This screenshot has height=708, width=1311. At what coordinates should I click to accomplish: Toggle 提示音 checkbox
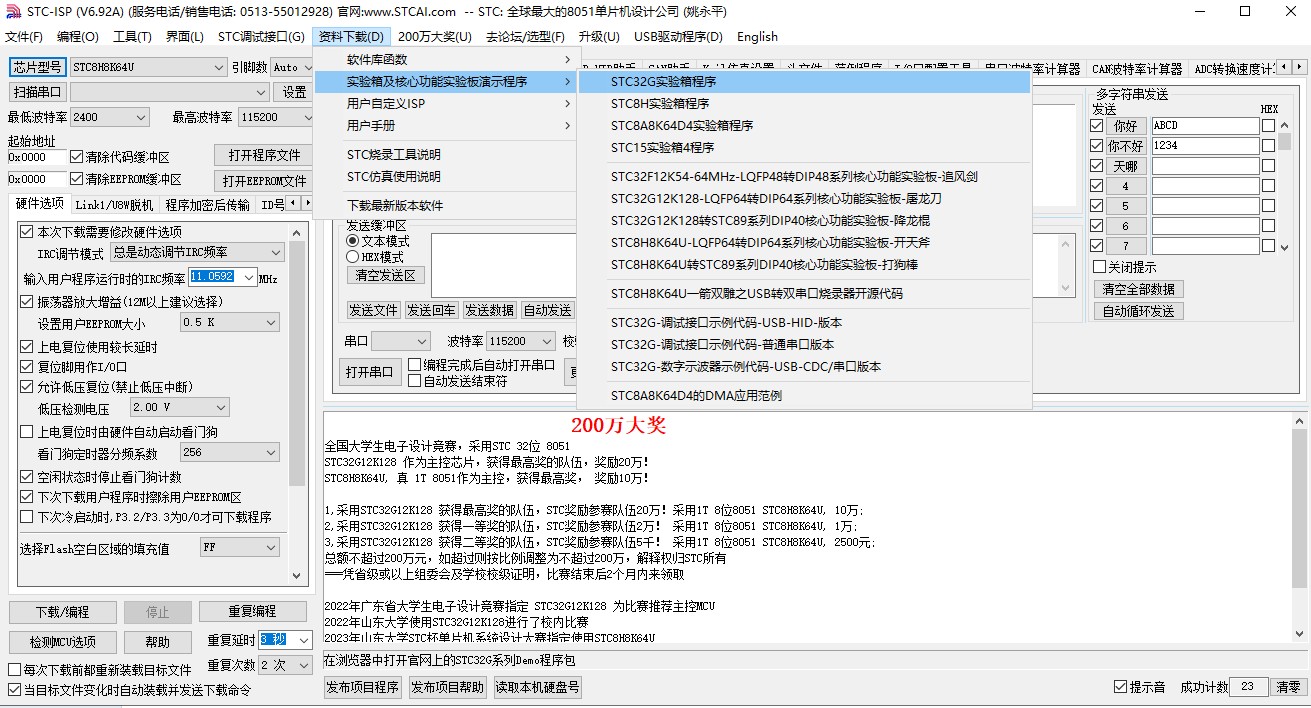coord(1120,687)
